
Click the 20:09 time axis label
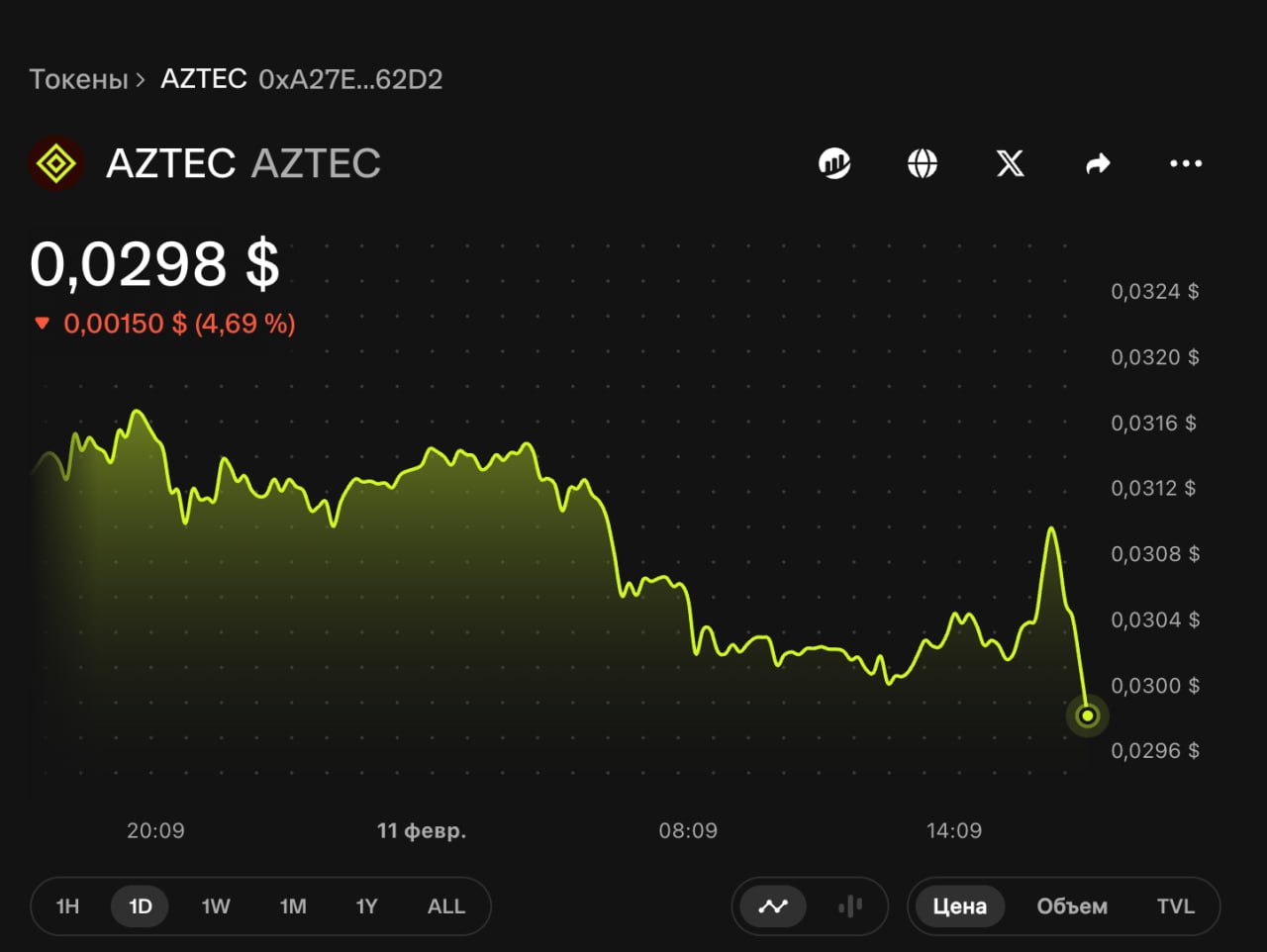coord(155,830)
